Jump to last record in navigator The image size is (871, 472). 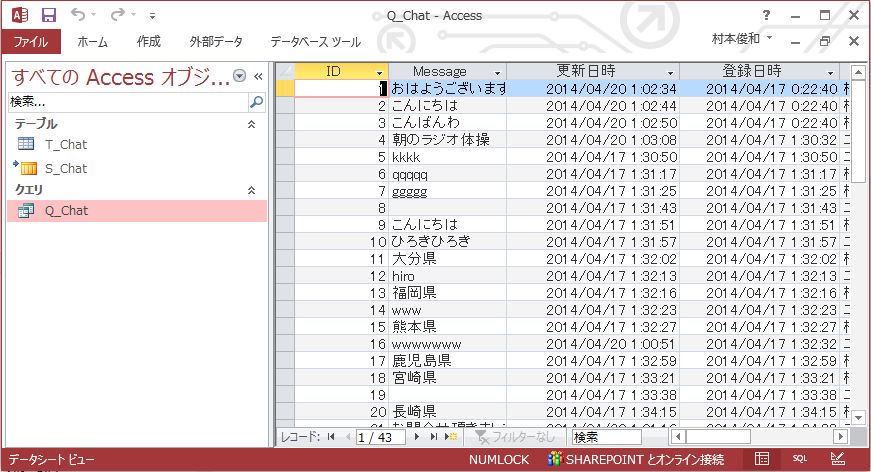point(434,437)
